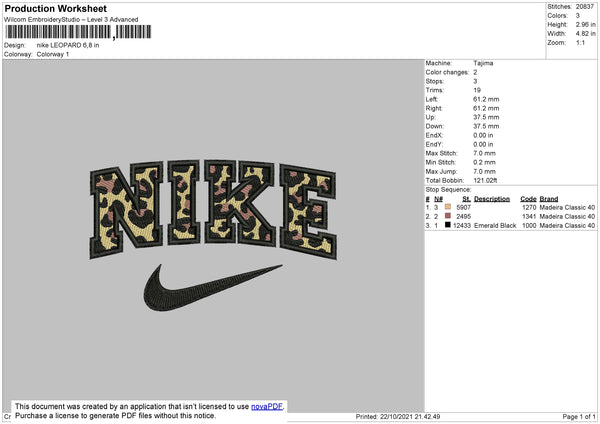Click the black color swatch in row 3
The image size is (600, 424).
coord(448,225)
